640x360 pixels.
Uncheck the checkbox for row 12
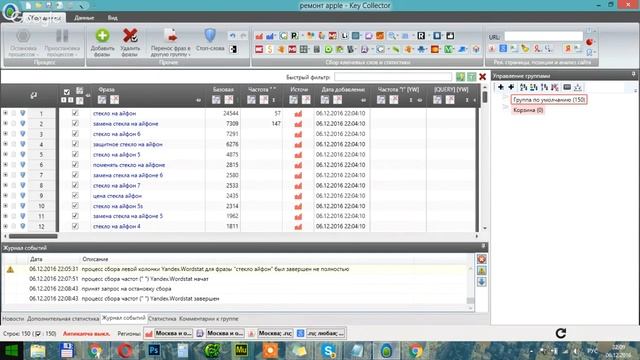tap(75, 226)
